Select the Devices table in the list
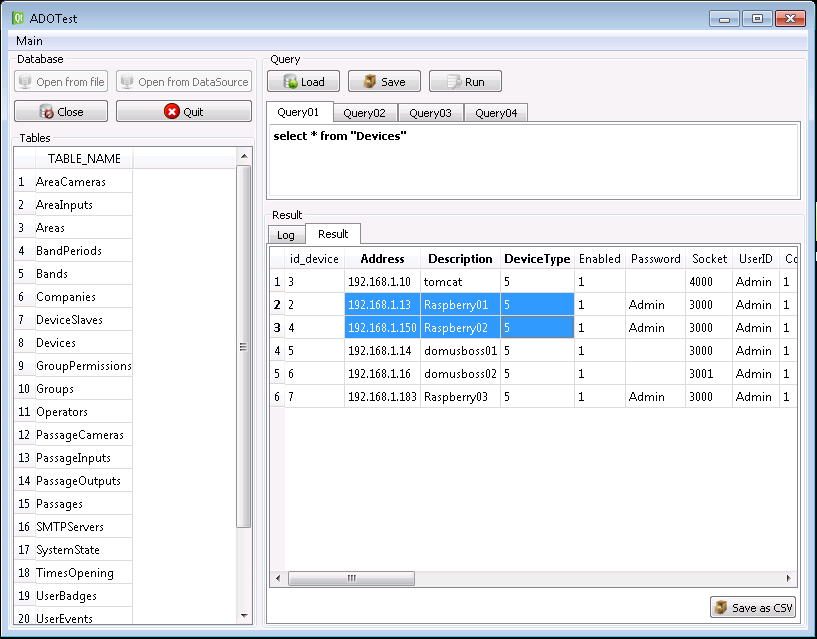The width and height of the screenshot is (817, 639). click(83, 342)
